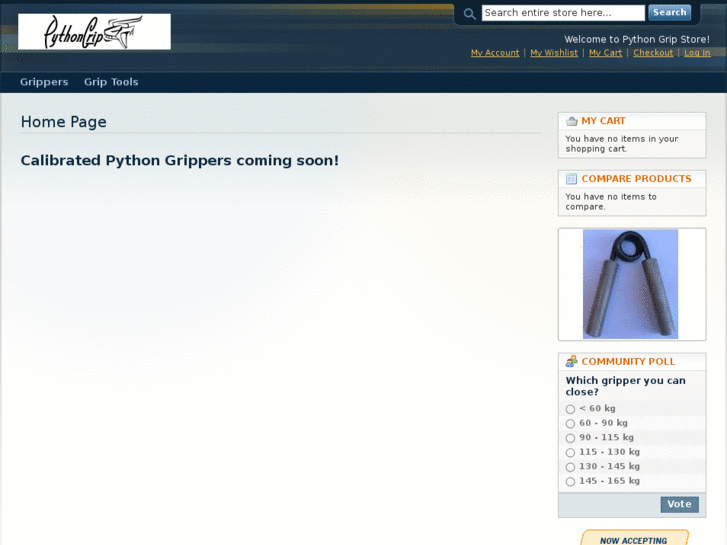The image size is (727, 545).
Task: Open the Grip Tools menu
Action: (x=111, y=82)
